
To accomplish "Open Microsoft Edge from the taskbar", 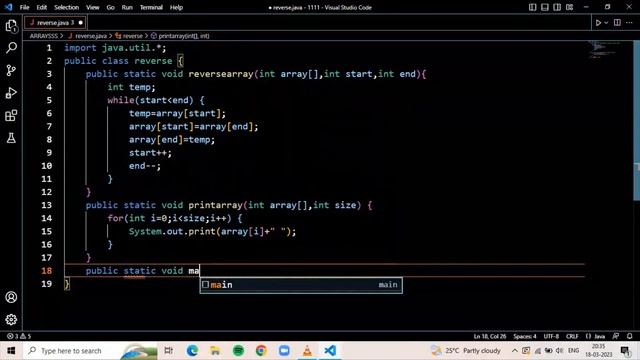I will 192,350.
